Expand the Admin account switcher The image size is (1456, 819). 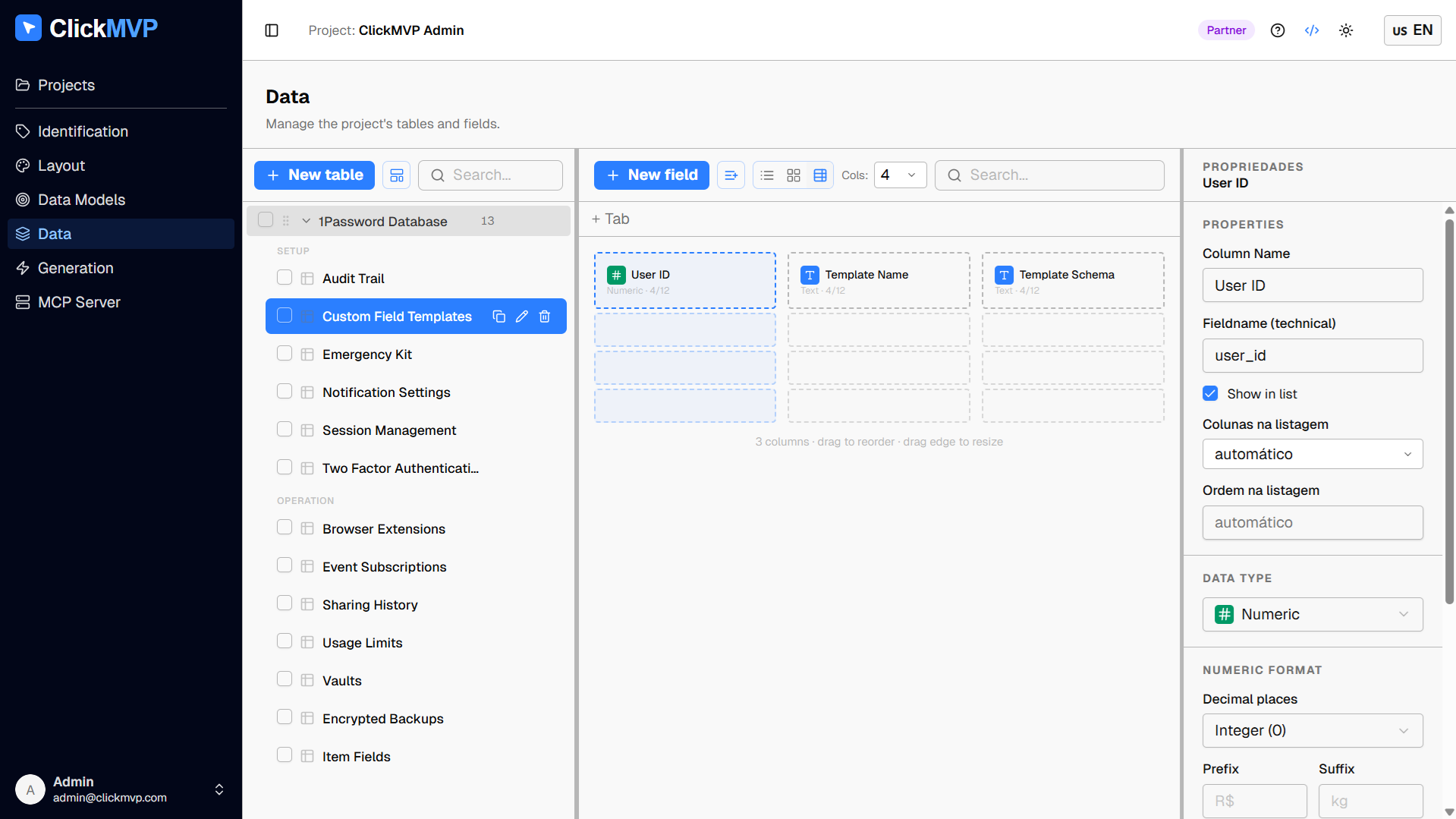tap(219, 789)
